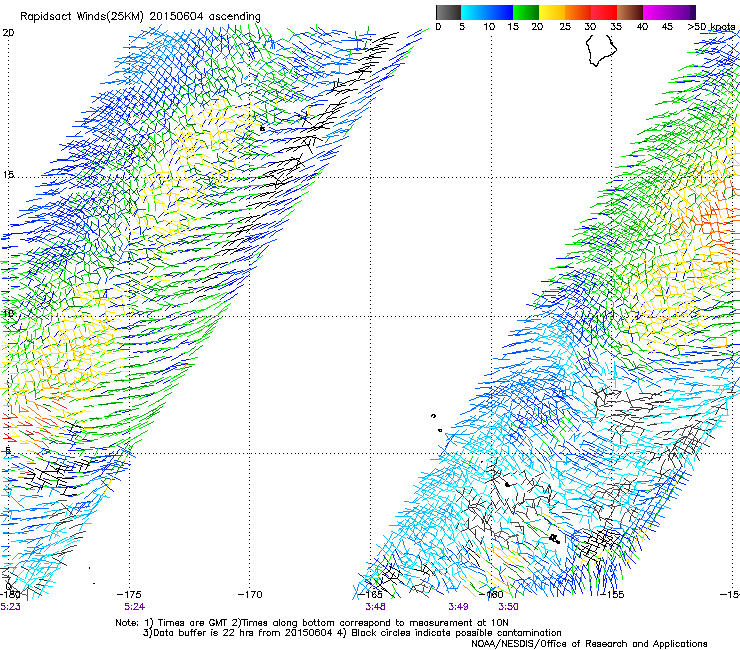Click the purple time stamp '3:48'
Screen dimensions: 740x650
(x=375, y=607)
